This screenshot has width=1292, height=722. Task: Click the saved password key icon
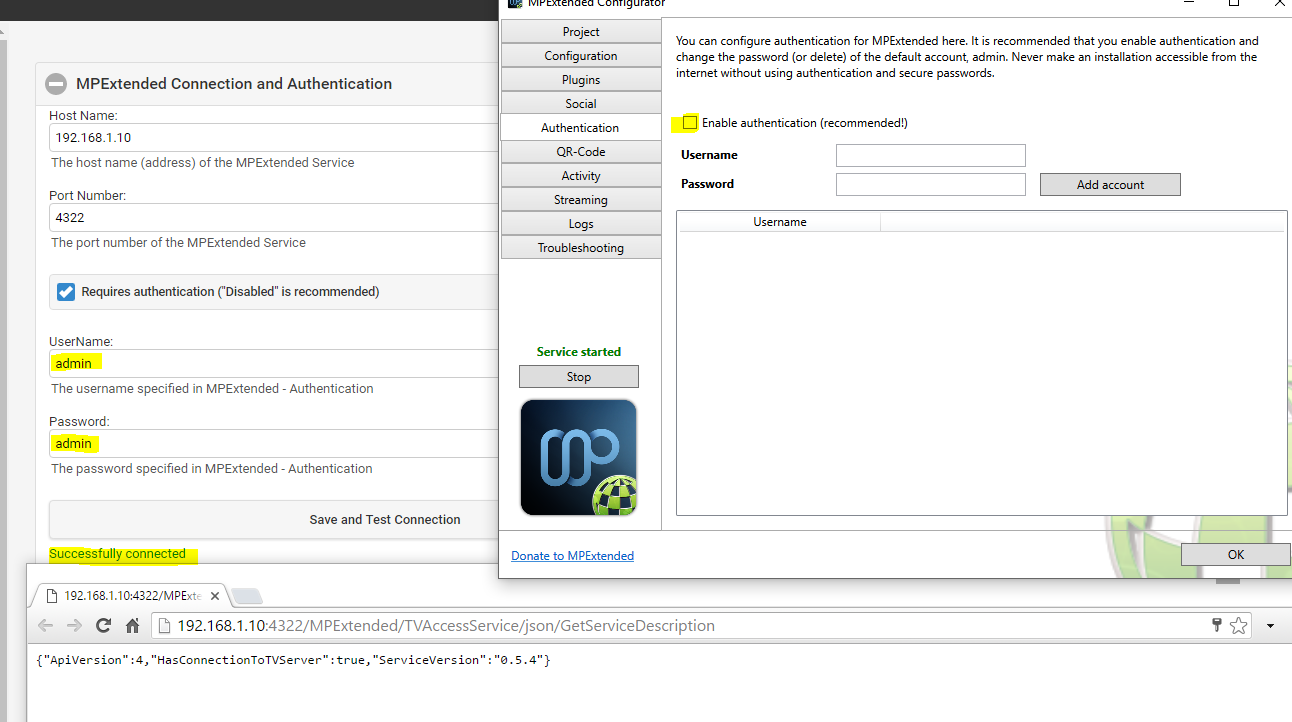(x=1217, y=626)
